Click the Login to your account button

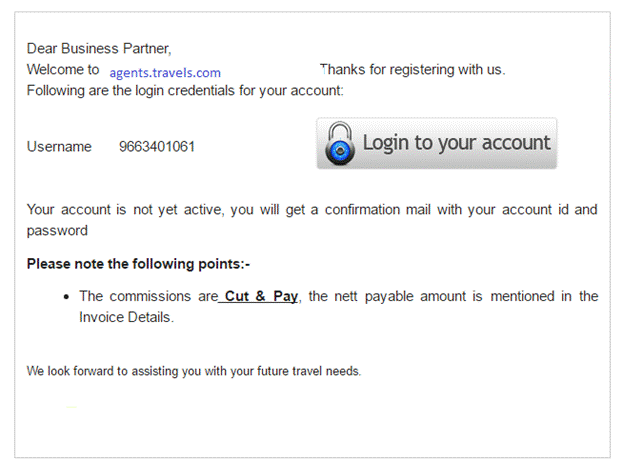pyautogui.click(x=437, y=143)
